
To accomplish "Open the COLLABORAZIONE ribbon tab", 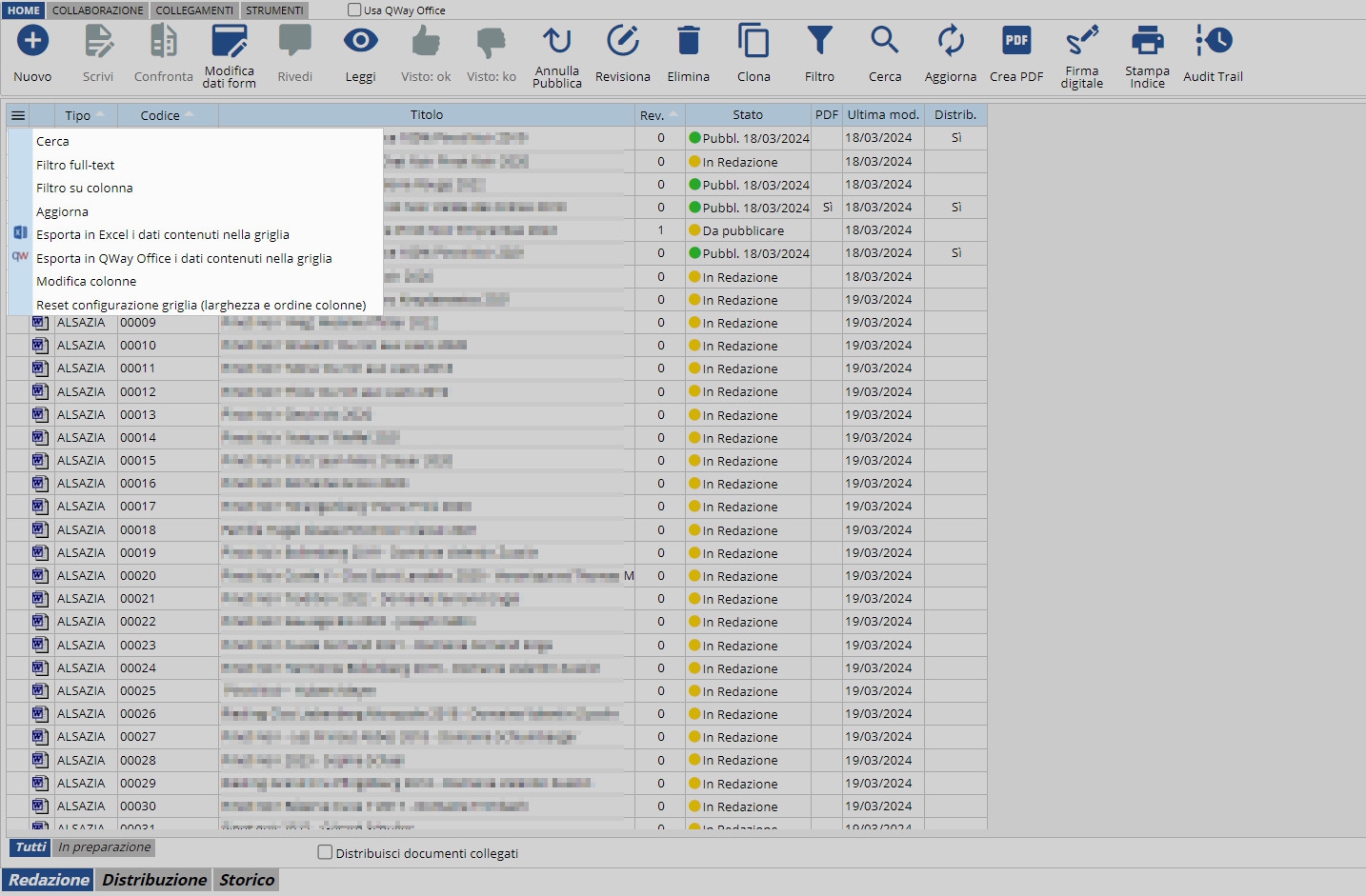I will [97, 10].
